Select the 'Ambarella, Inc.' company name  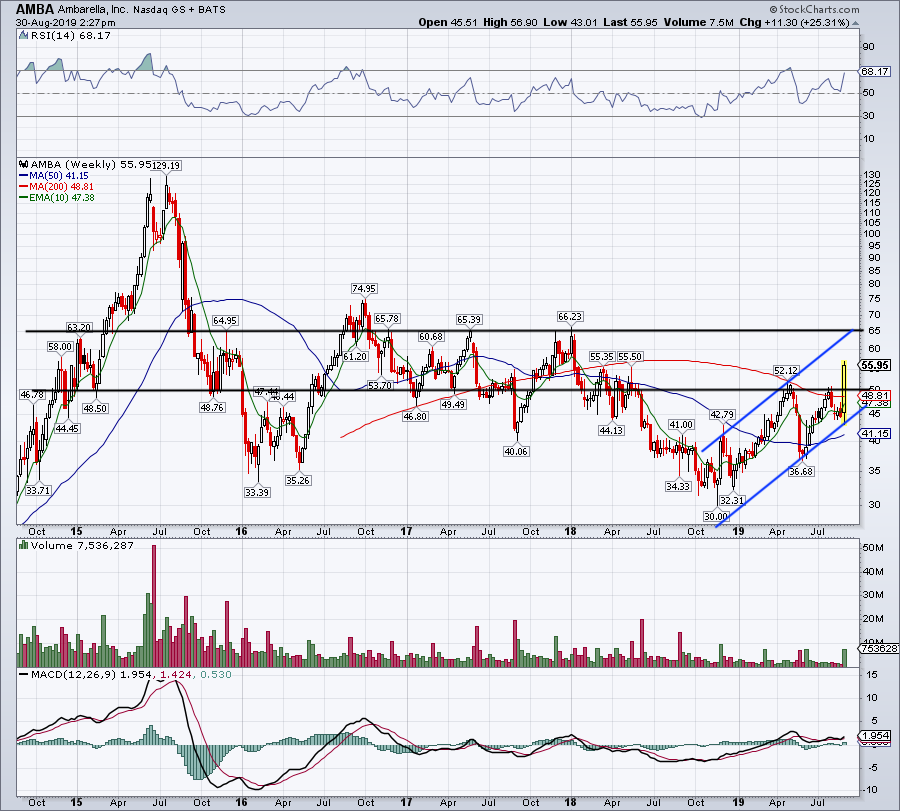pos(93,10)
